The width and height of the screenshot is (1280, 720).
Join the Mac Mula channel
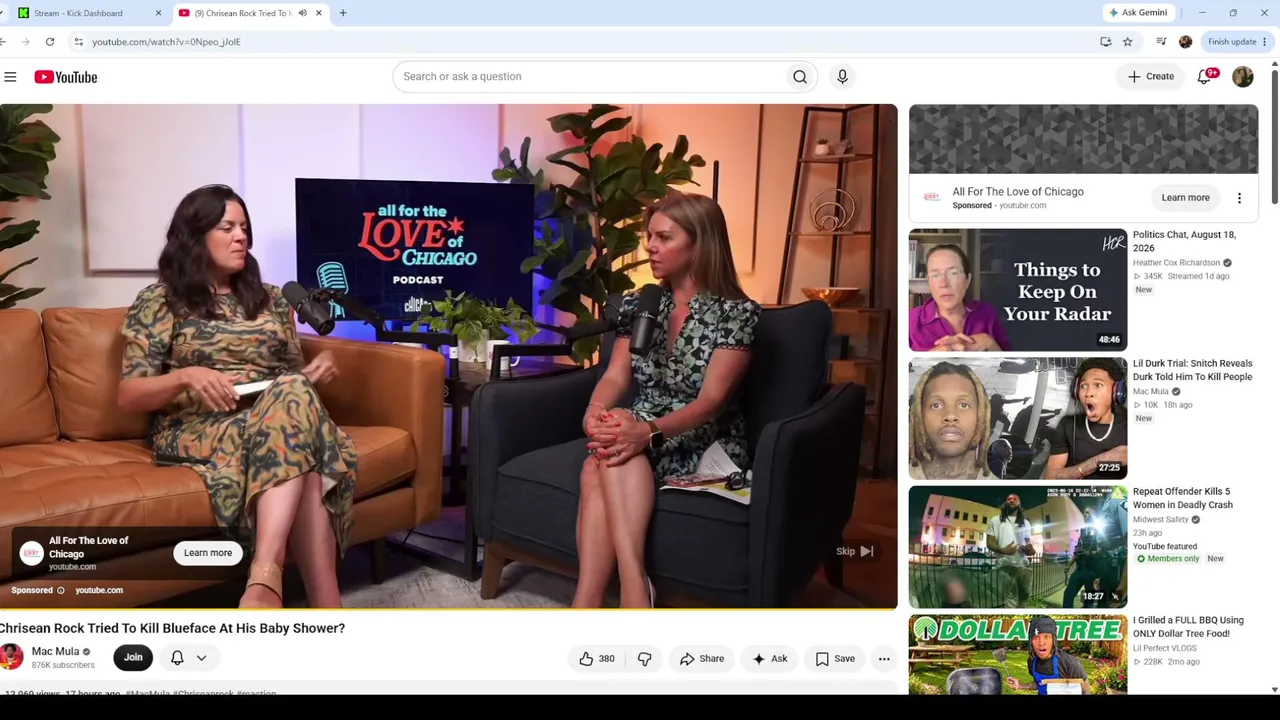(133, 657)
